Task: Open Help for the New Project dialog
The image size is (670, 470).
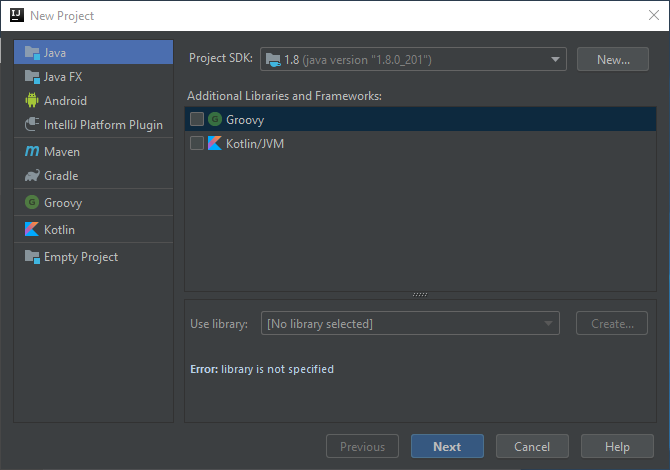Action: pyautogui.click(x=617, y=447)
